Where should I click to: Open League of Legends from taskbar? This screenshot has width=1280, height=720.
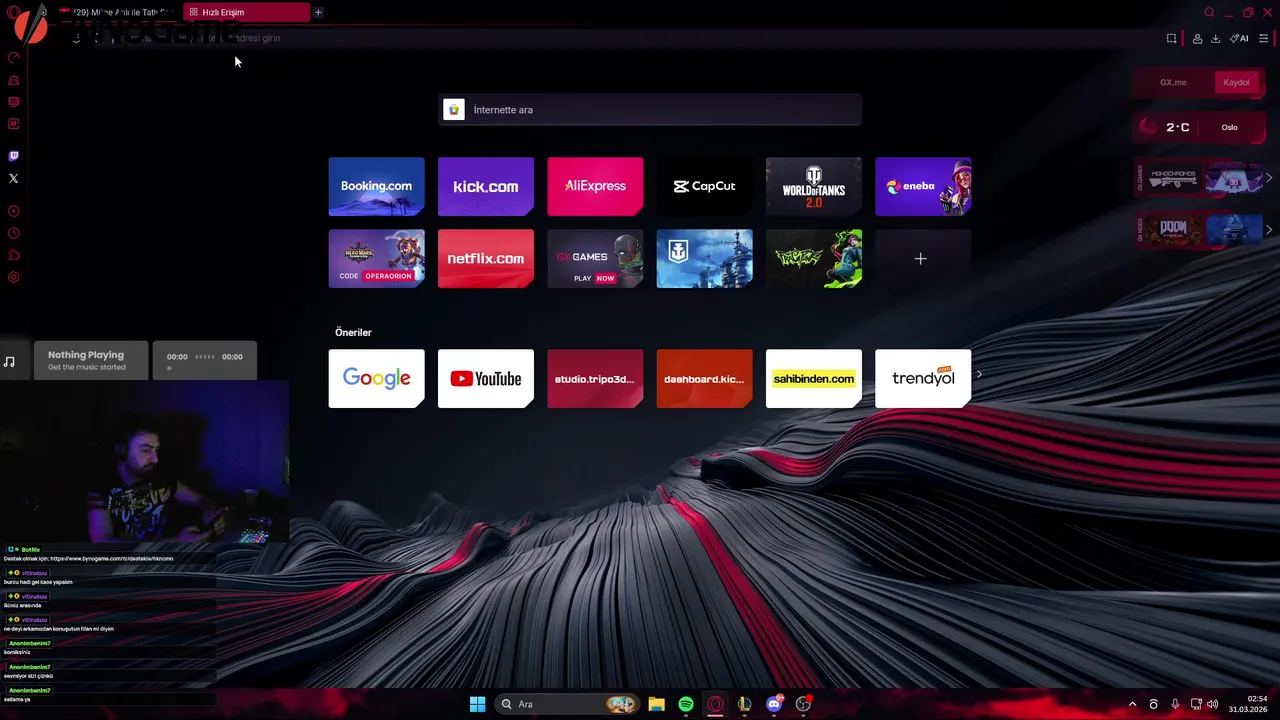744,704
